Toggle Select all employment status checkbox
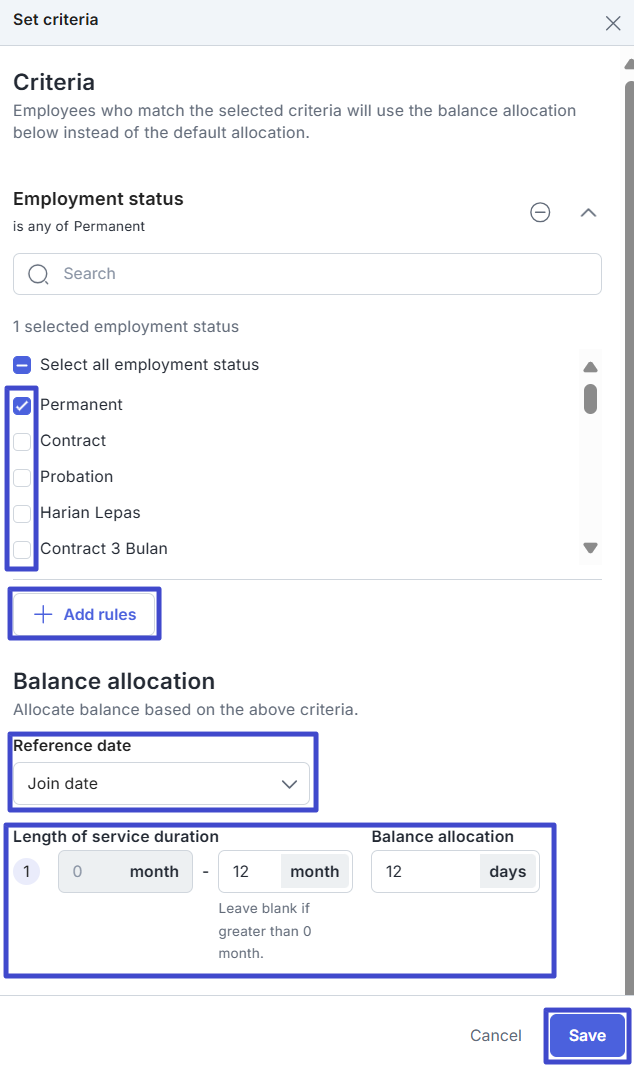The width and height of the screenshot is (634, 1066). click(22, 365)
